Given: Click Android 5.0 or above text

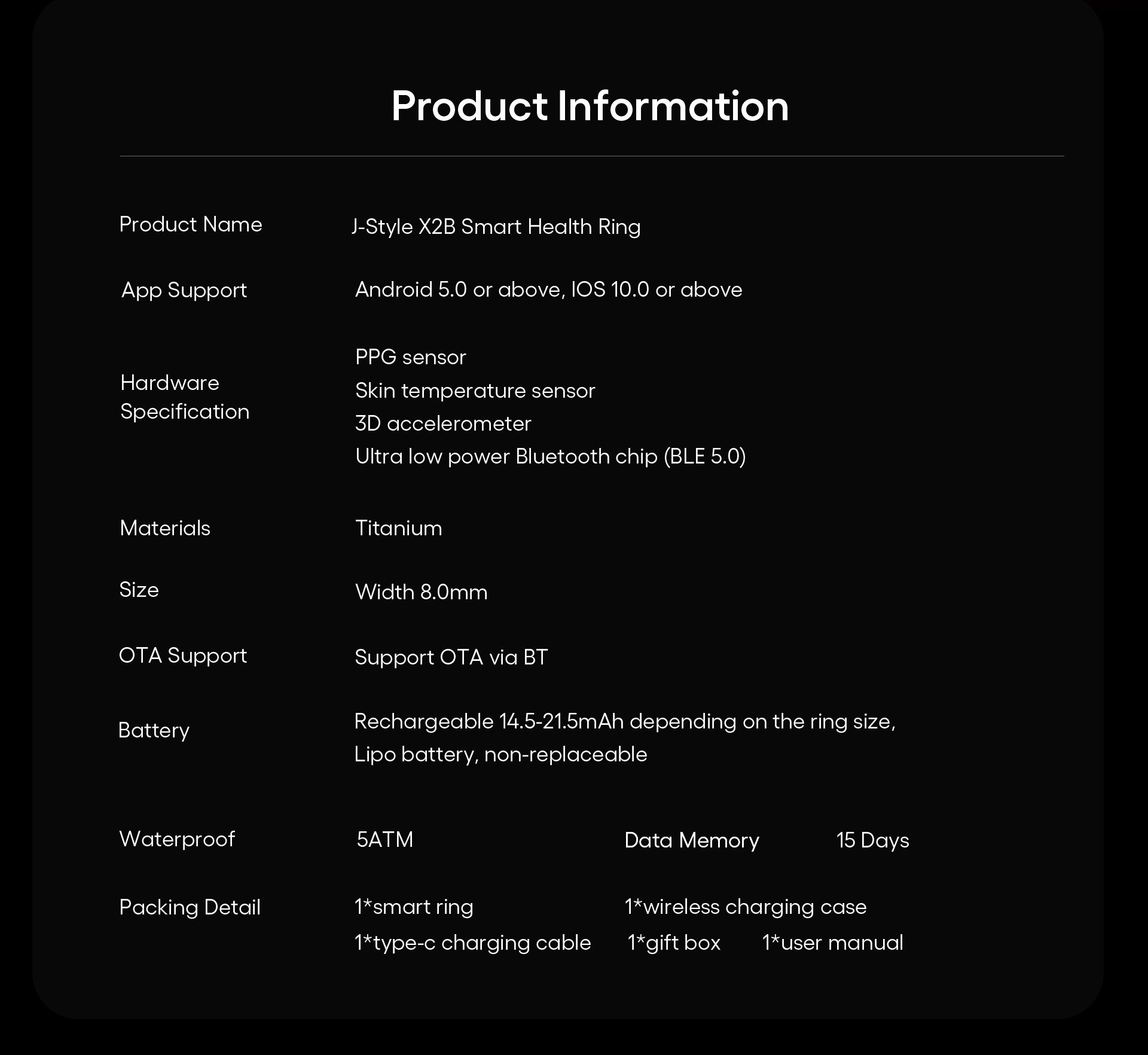Looking at the screenshot, I should point(459,289).
